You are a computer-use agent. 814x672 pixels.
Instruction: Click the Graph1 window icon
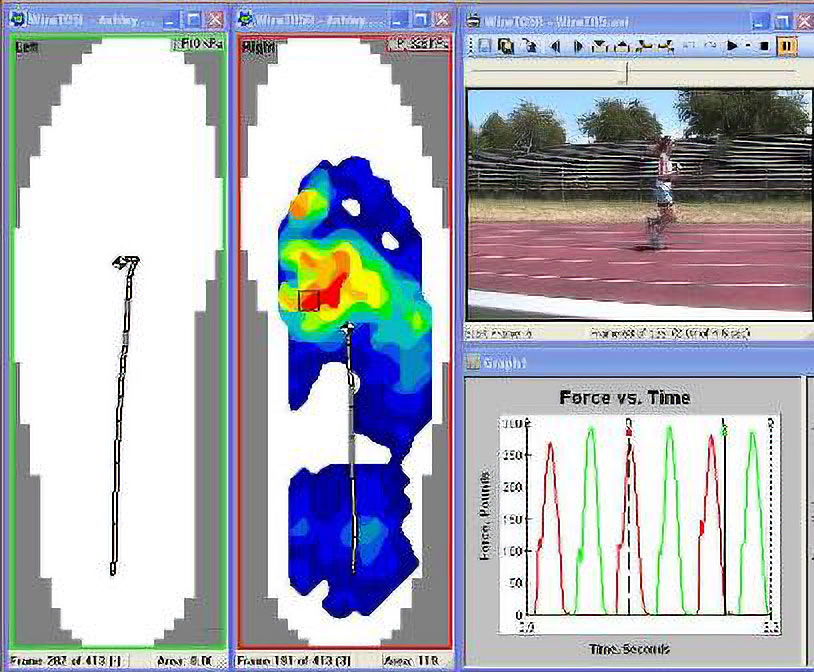(474, 363)
